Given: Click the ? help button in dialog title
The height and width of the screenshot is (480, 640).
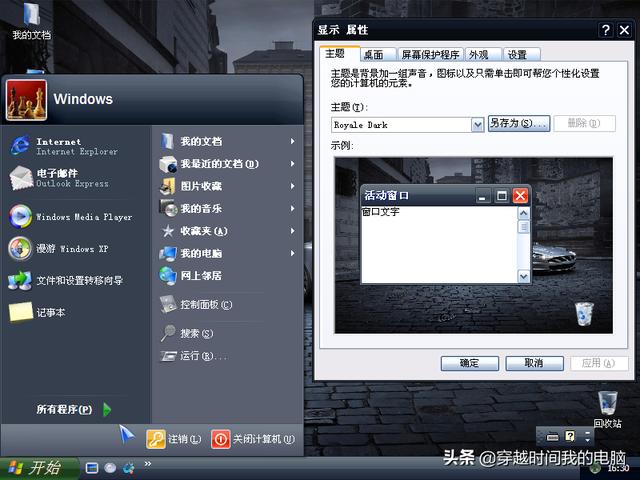Looking at the screenshot, I should [606, 29].
